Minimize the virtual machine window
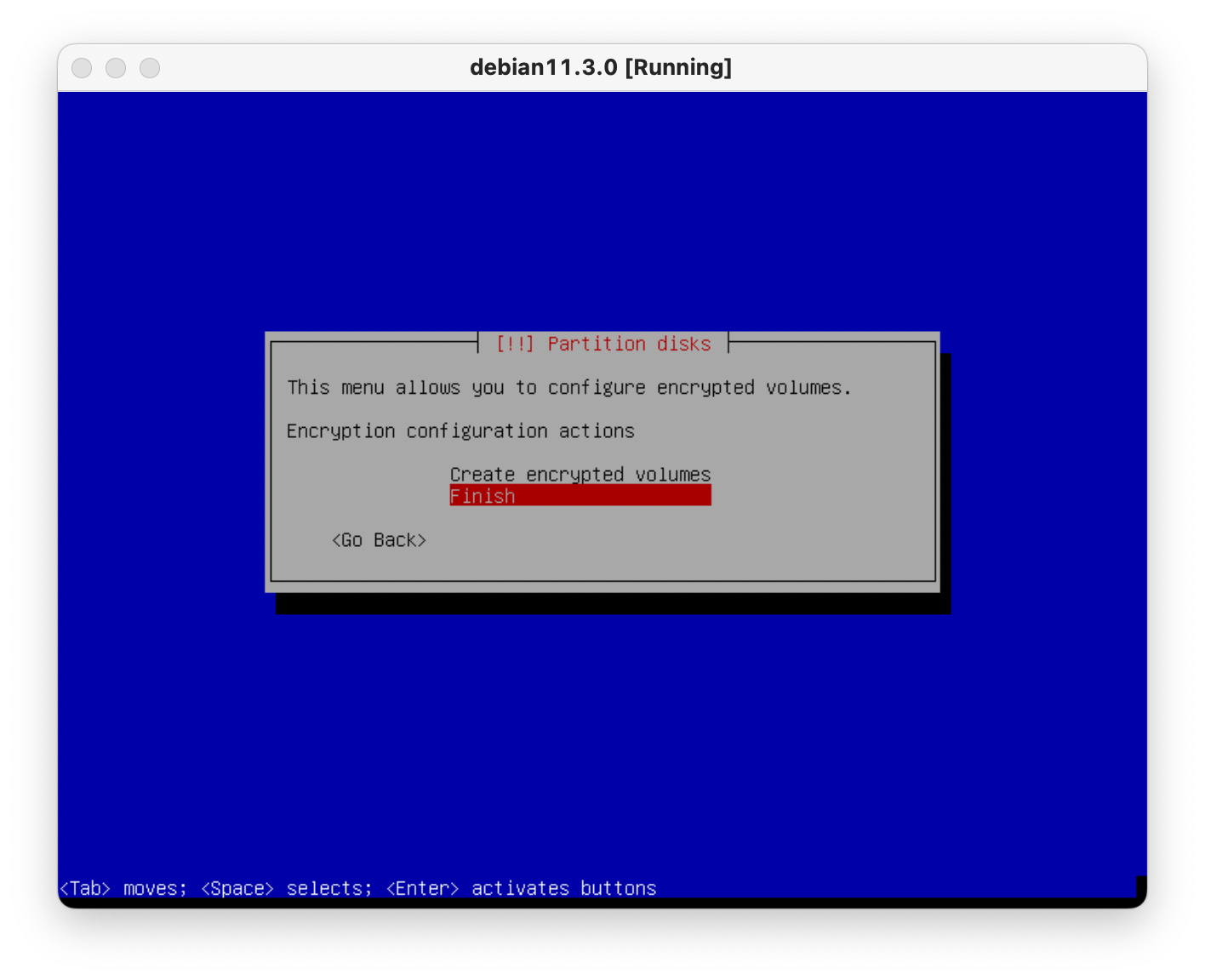This screenshot has width=1205, height=980. pyautogui.click(x=116, y=68)
